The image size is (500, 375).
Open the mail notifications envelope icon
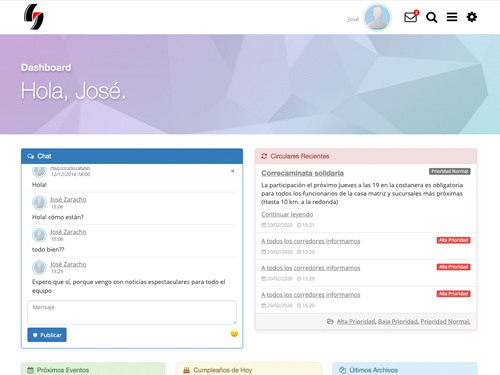click(x=411, y=17)
